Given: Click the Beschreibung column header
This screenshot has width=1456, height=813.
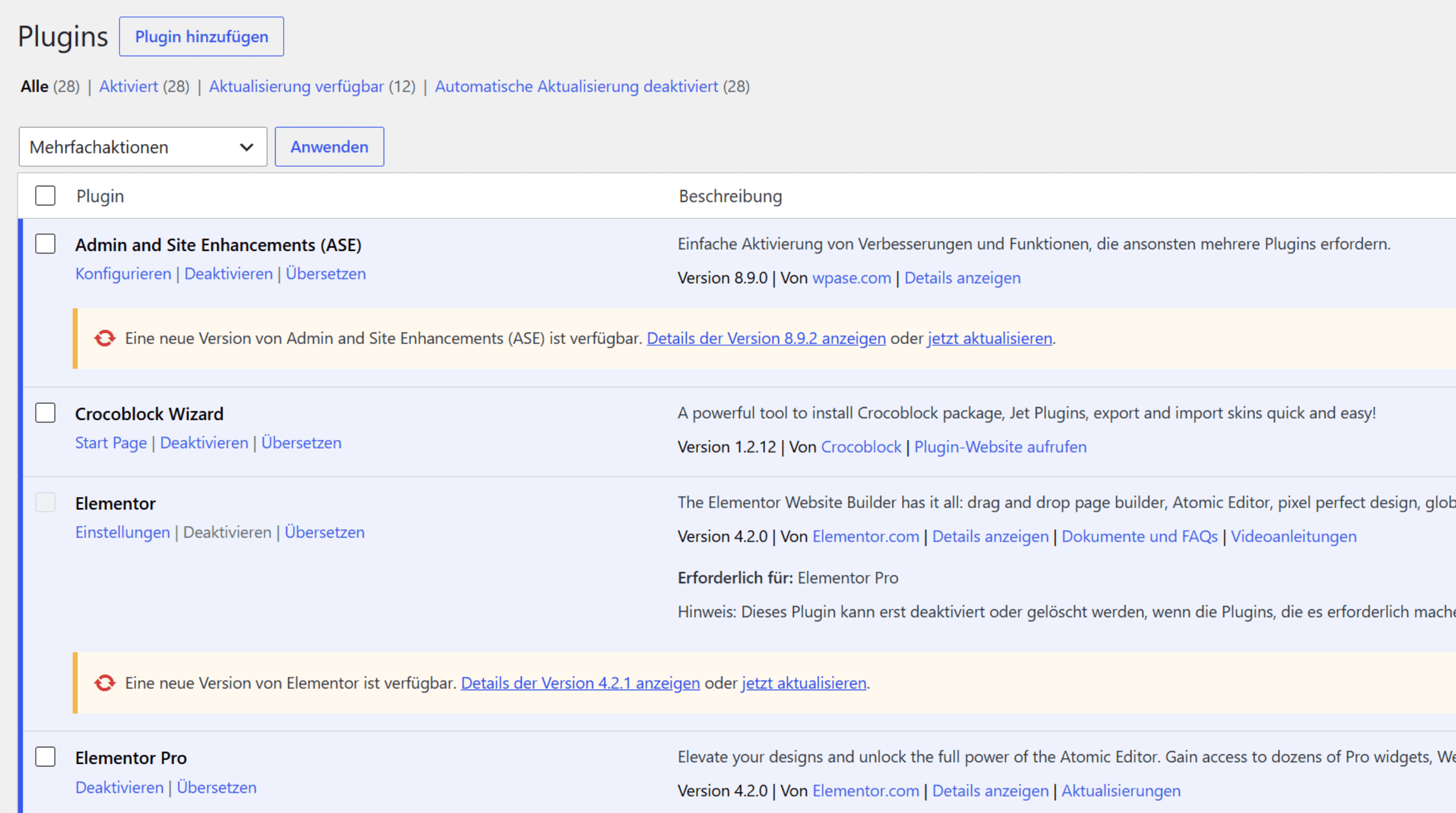Looking at the screenshot, I should click(x=730, y=196).
